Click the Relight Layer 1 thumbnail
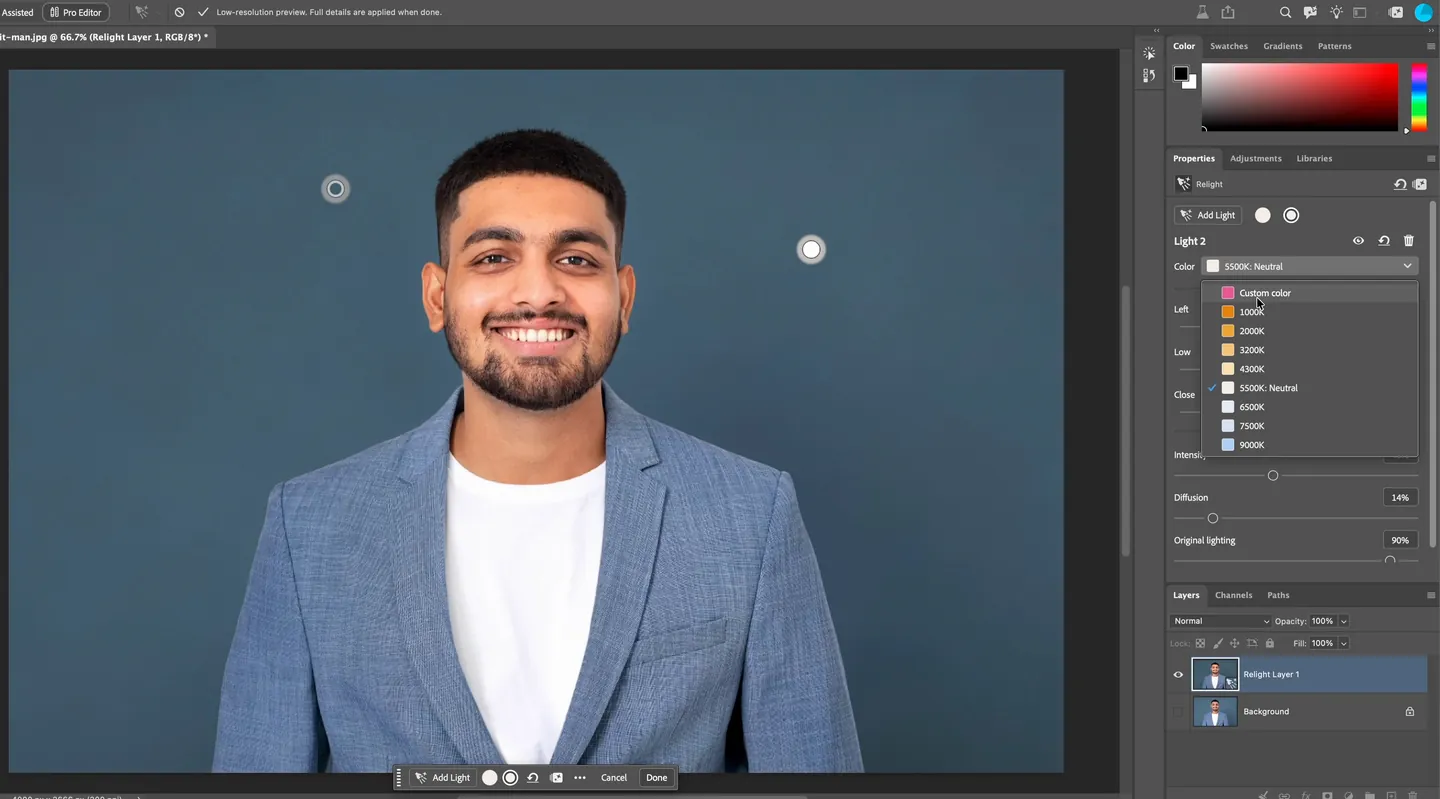This screenshot has width=1440, height=799. click(x=1215, y=675)
